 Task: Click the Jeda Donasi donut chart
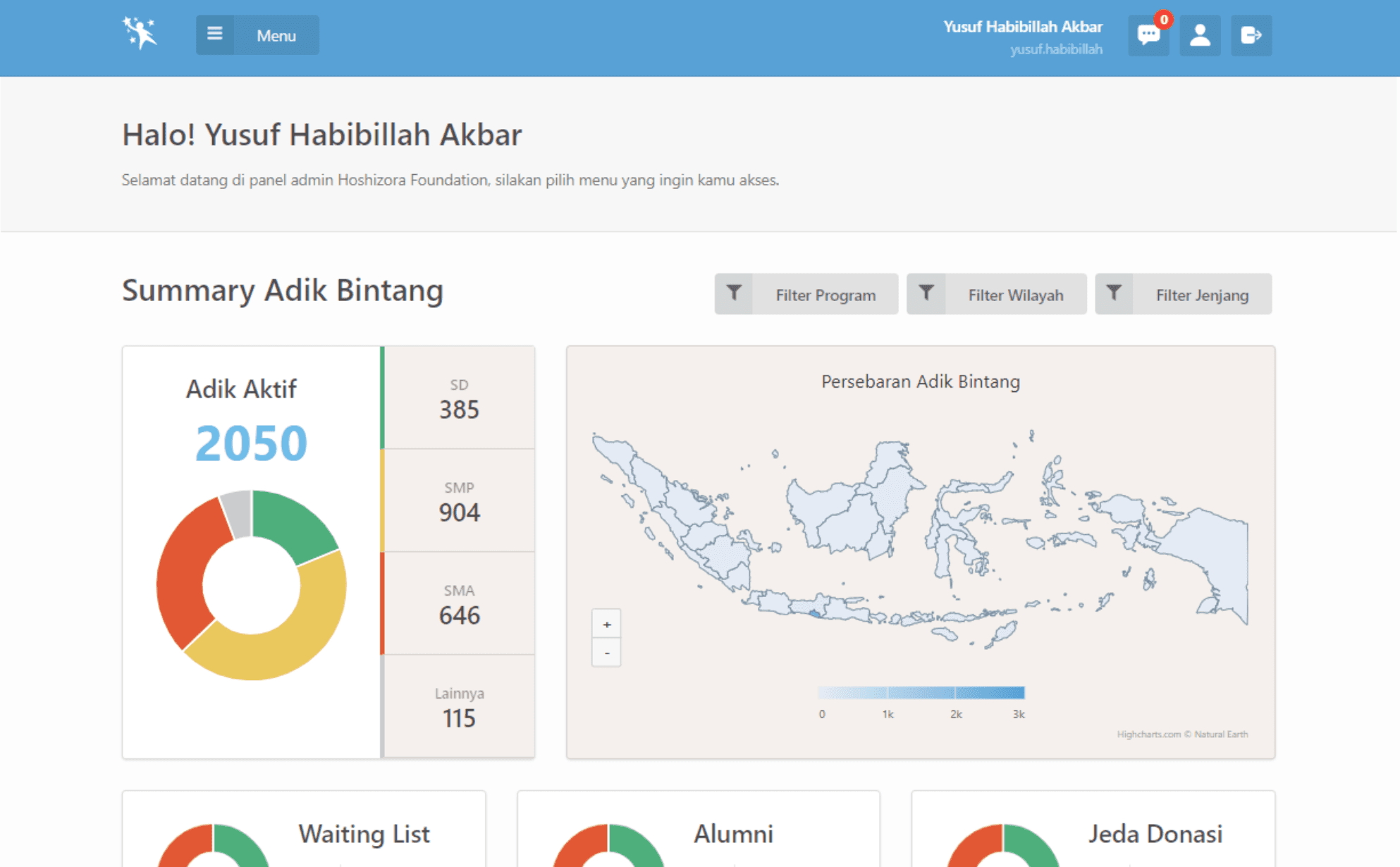point(1002,844)
